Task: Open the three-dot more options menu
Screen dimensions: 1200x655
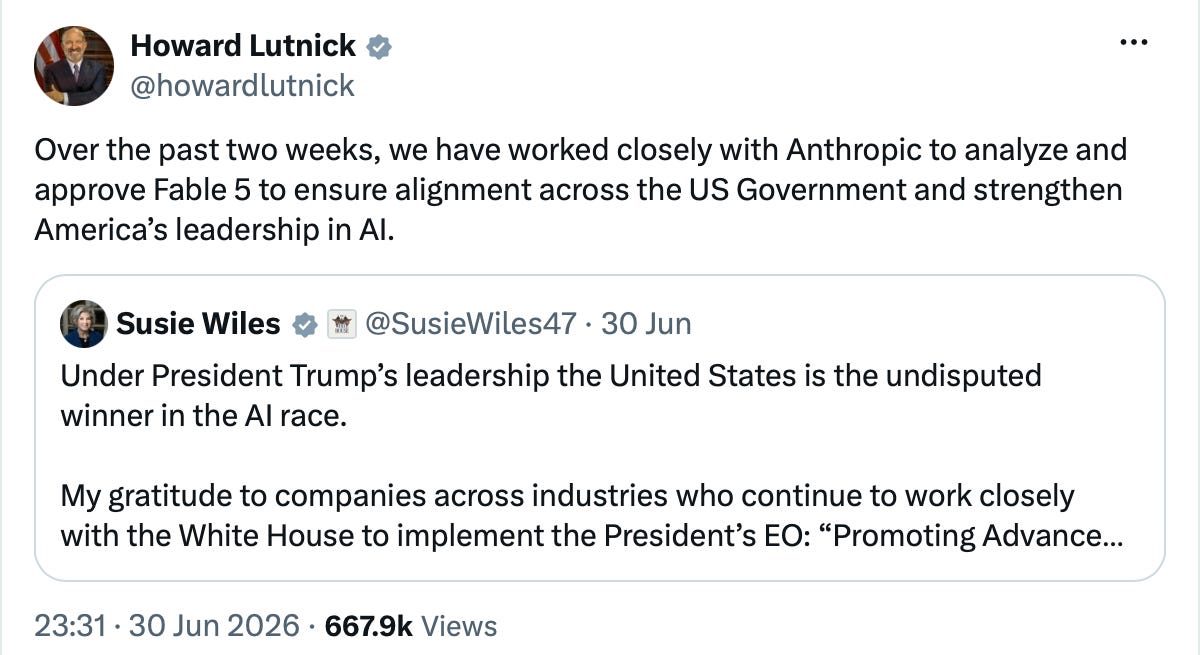Action: tap(1131, 43)
